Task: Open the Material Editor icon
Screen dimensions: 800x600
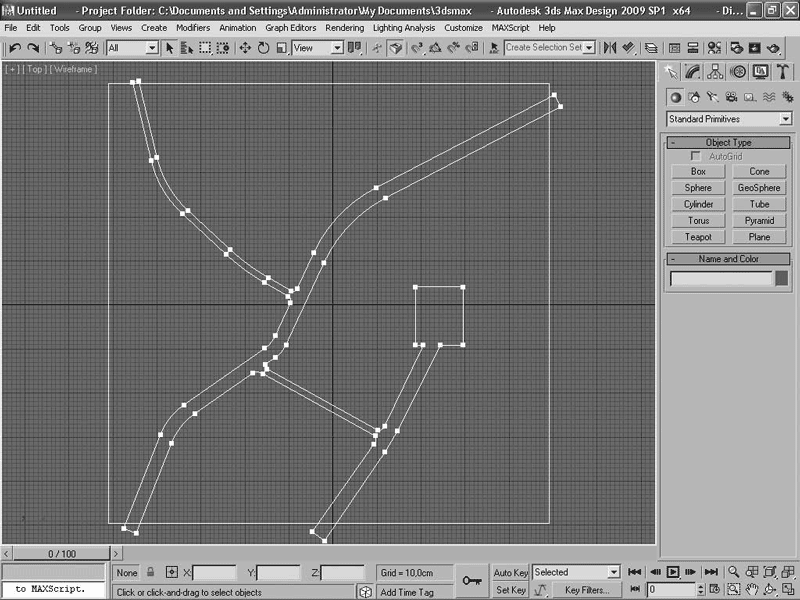Action: [x=714, y=48]
